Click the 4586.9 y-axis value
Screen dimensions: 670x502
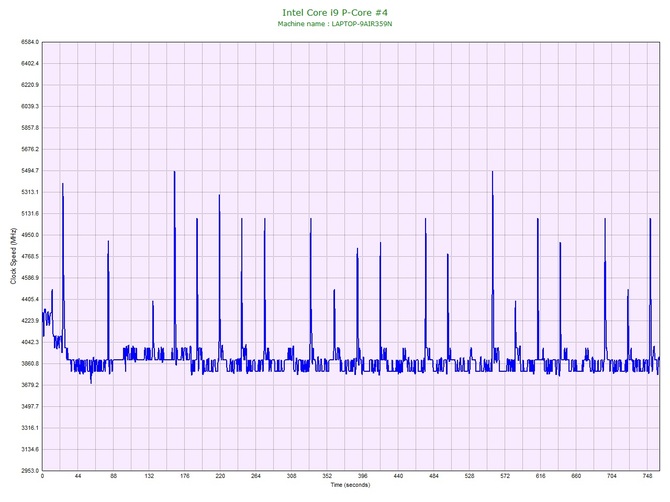(30, 278)
